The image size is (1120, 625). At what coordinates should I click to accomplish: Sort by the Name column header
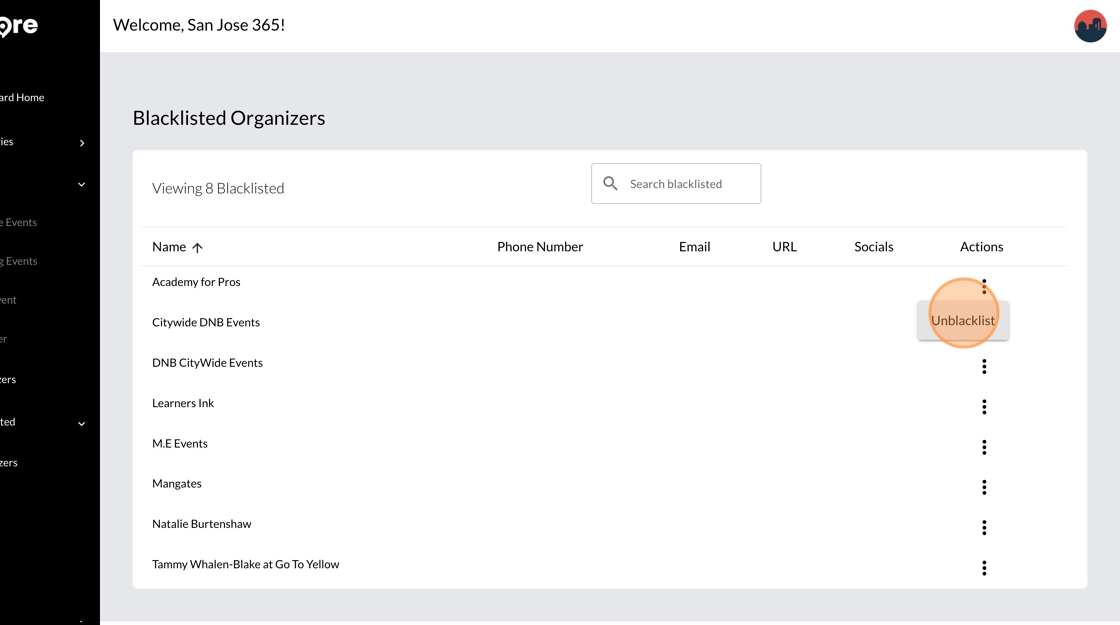point(169,247)
